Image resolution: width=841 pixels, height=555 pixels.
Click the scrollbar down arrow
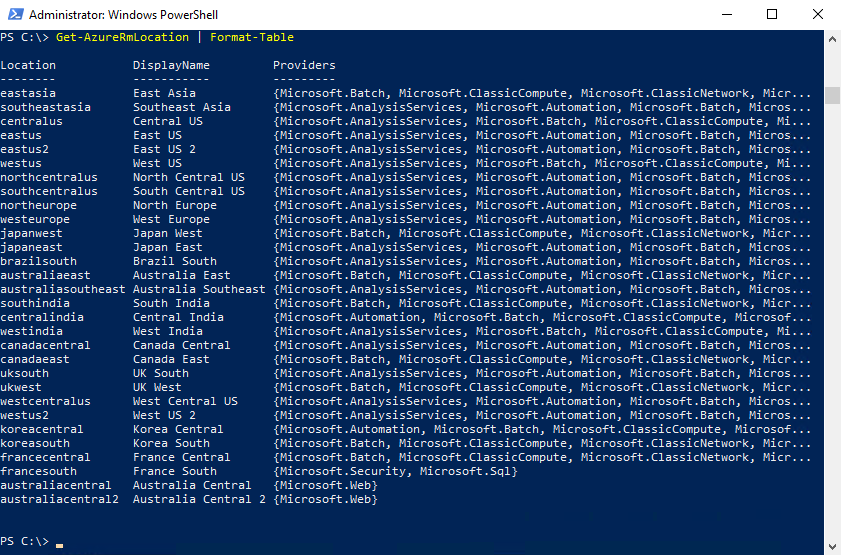[x=832, y=547]
